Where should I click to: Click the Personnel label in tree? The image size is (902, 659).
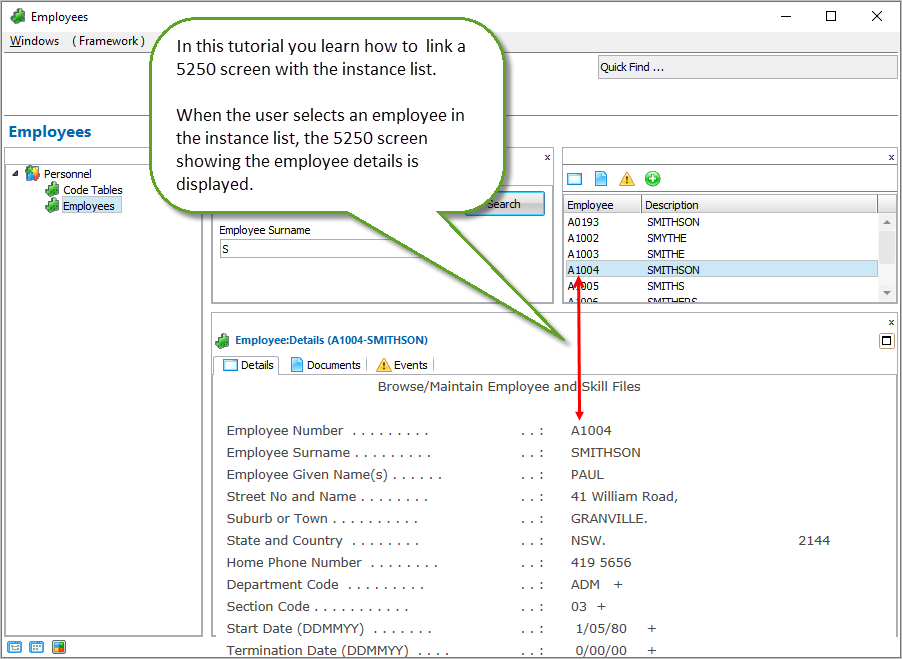68,174
